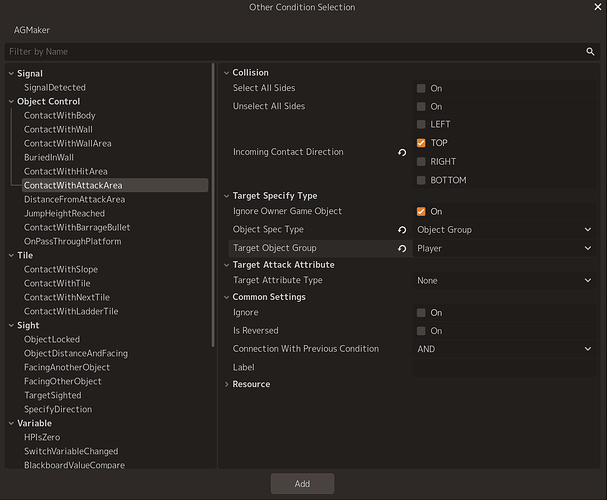Reset Target Object Group value

pyautogui.click(x=402, y=248)
